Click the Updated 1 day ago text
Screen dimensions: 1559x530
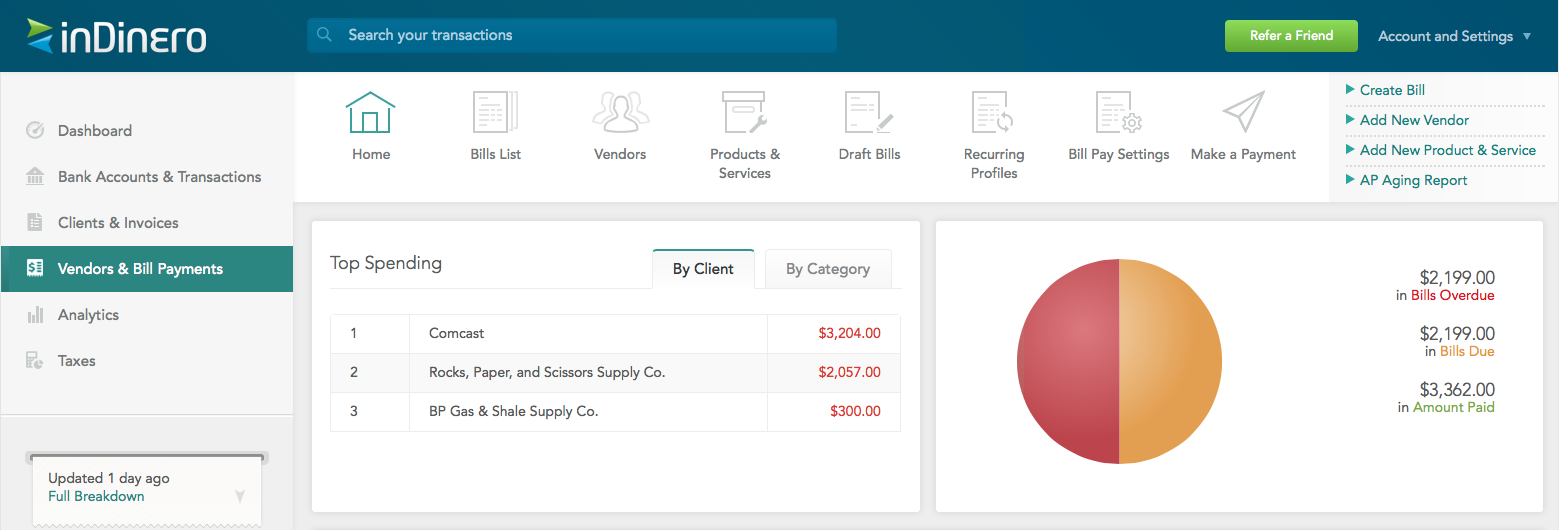(x=108, y=478)
